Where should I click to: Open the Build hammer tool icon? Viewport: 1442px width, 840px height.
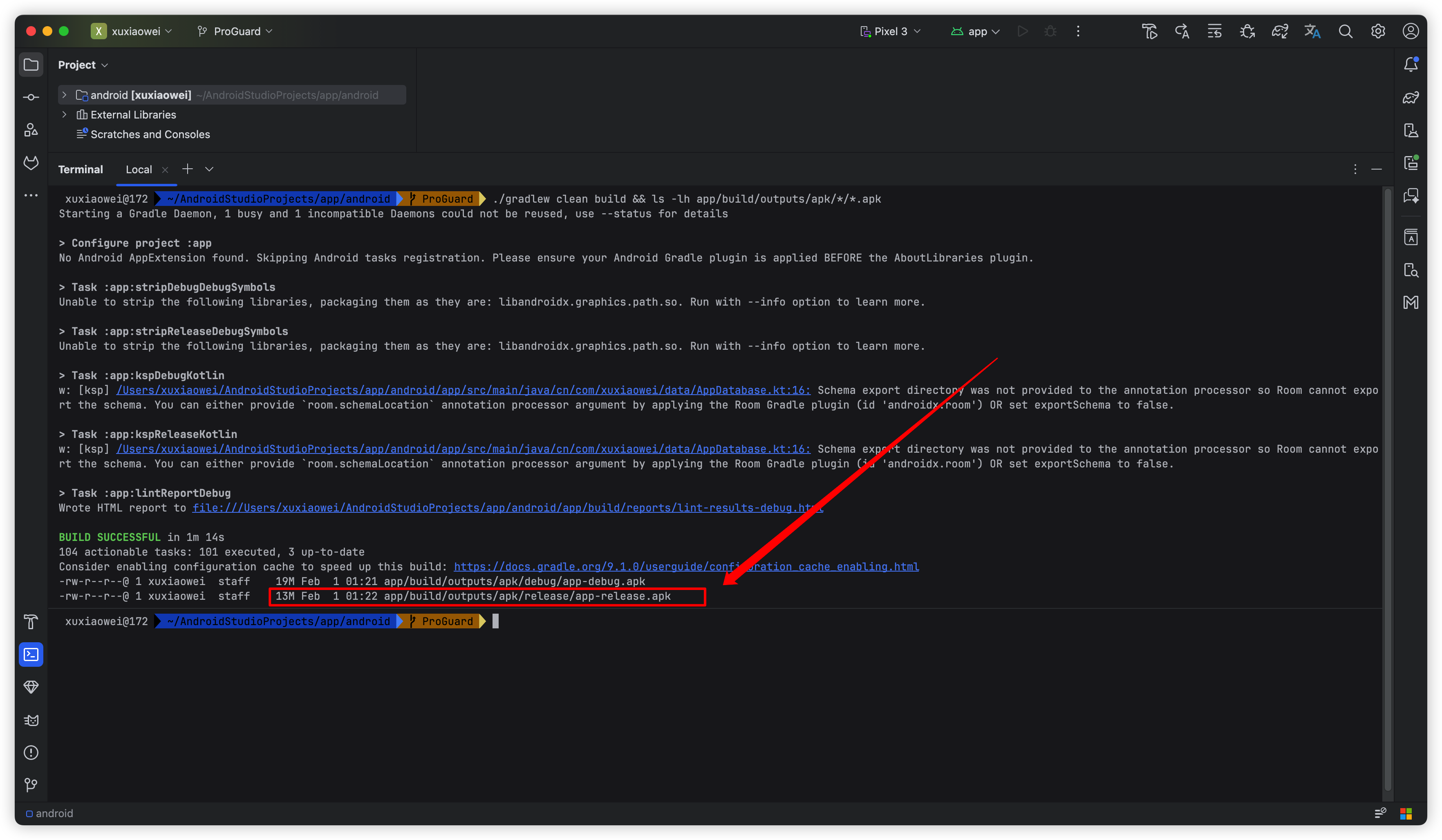tap(31, 621)
